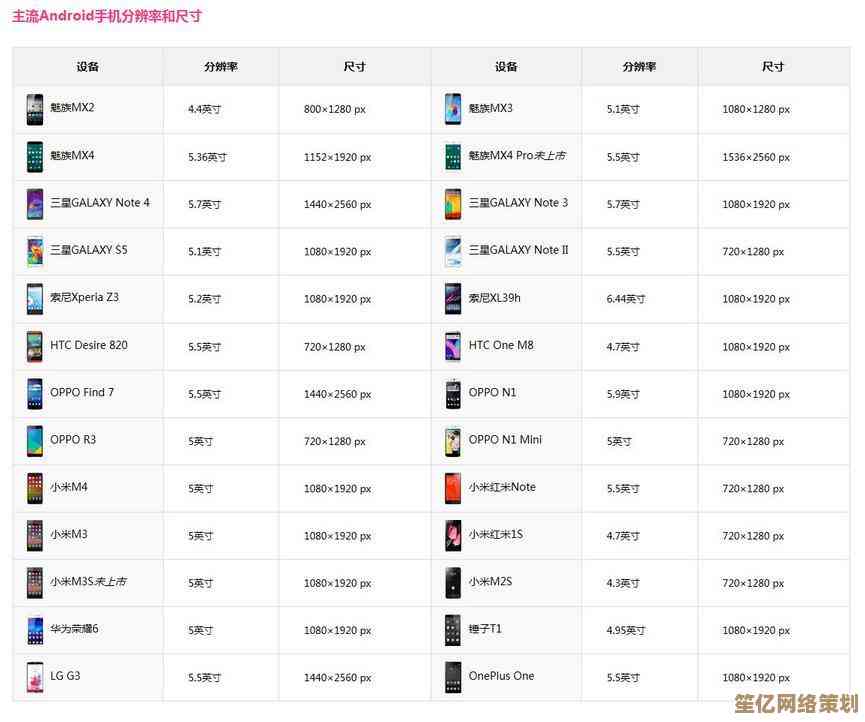Select the 三星GALAXY Note 4 phone image
Screen dimensions: 865x722
[x=35, y=204]
